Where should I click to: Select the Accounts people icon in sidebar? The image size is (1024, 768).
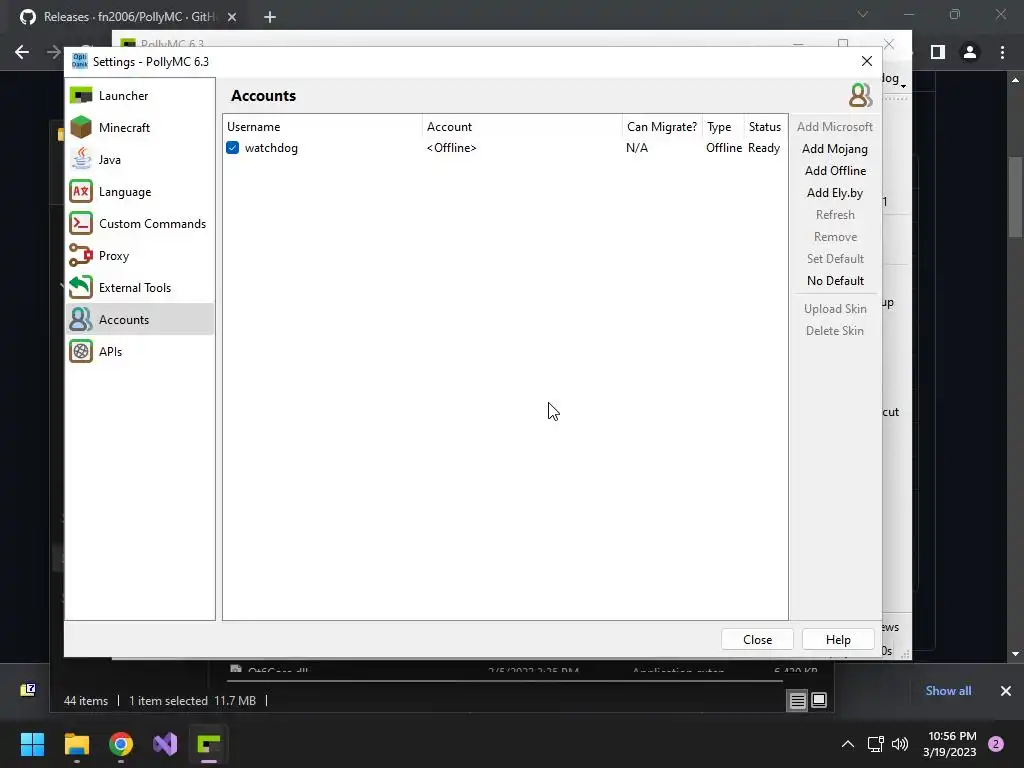tap(81, 319)
